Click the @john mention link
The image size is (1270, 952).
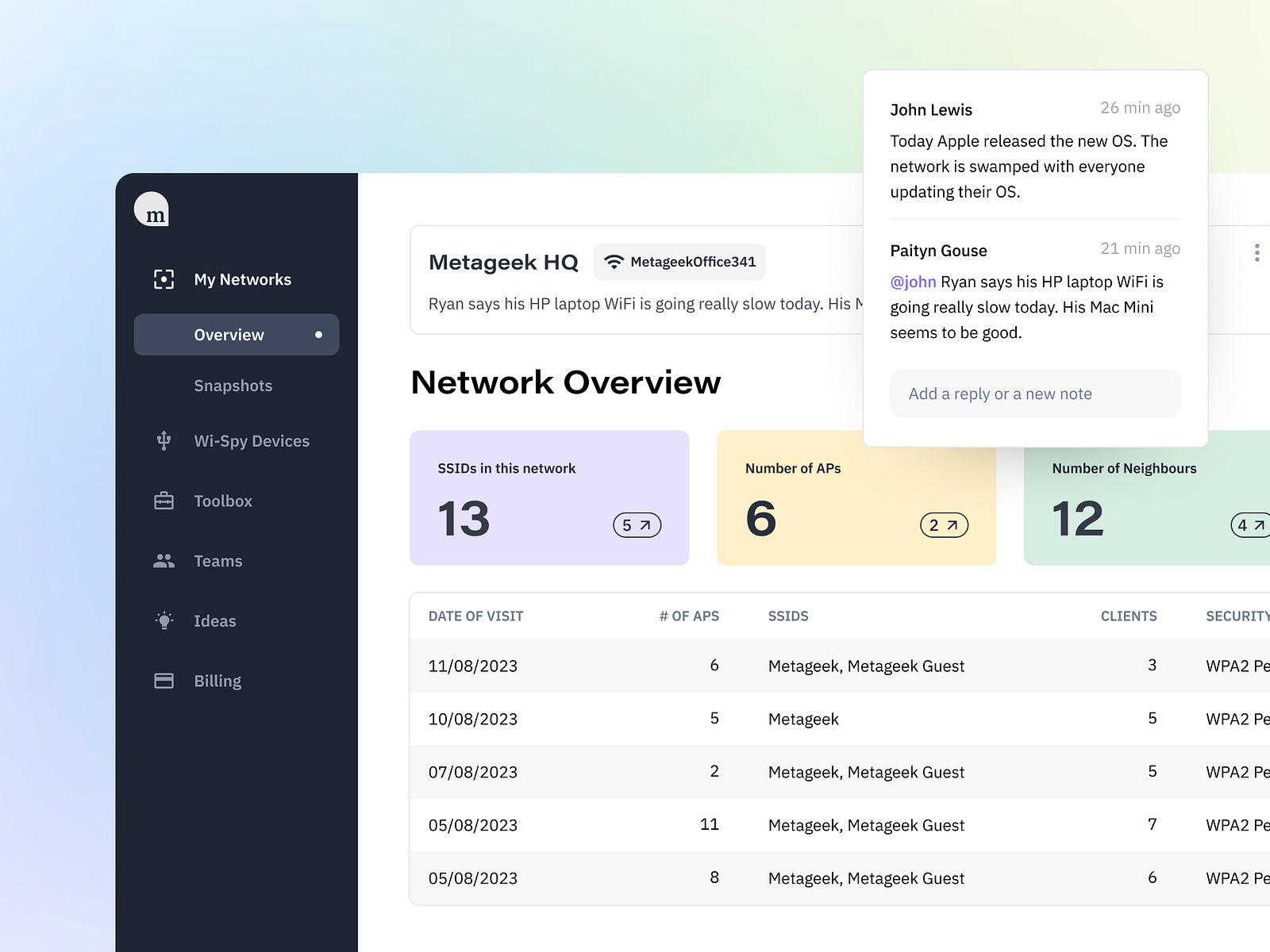coord(913,282)
